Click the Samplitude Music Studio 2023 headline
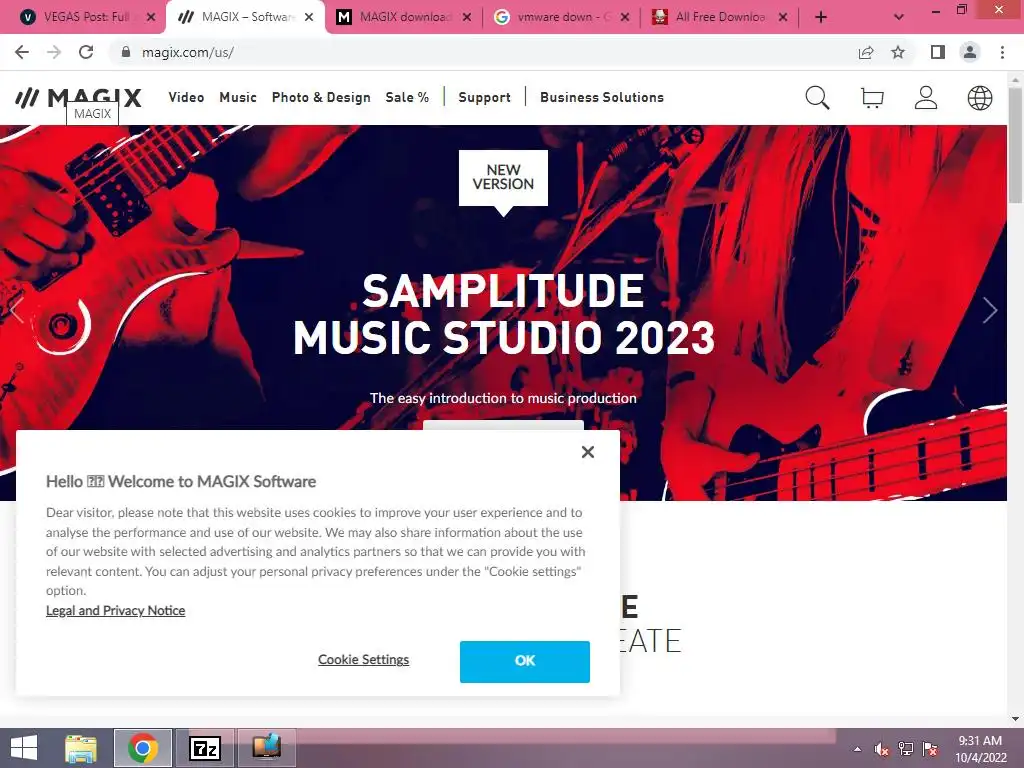This screenshot has height=768, width=1024. tap(504, 314)
